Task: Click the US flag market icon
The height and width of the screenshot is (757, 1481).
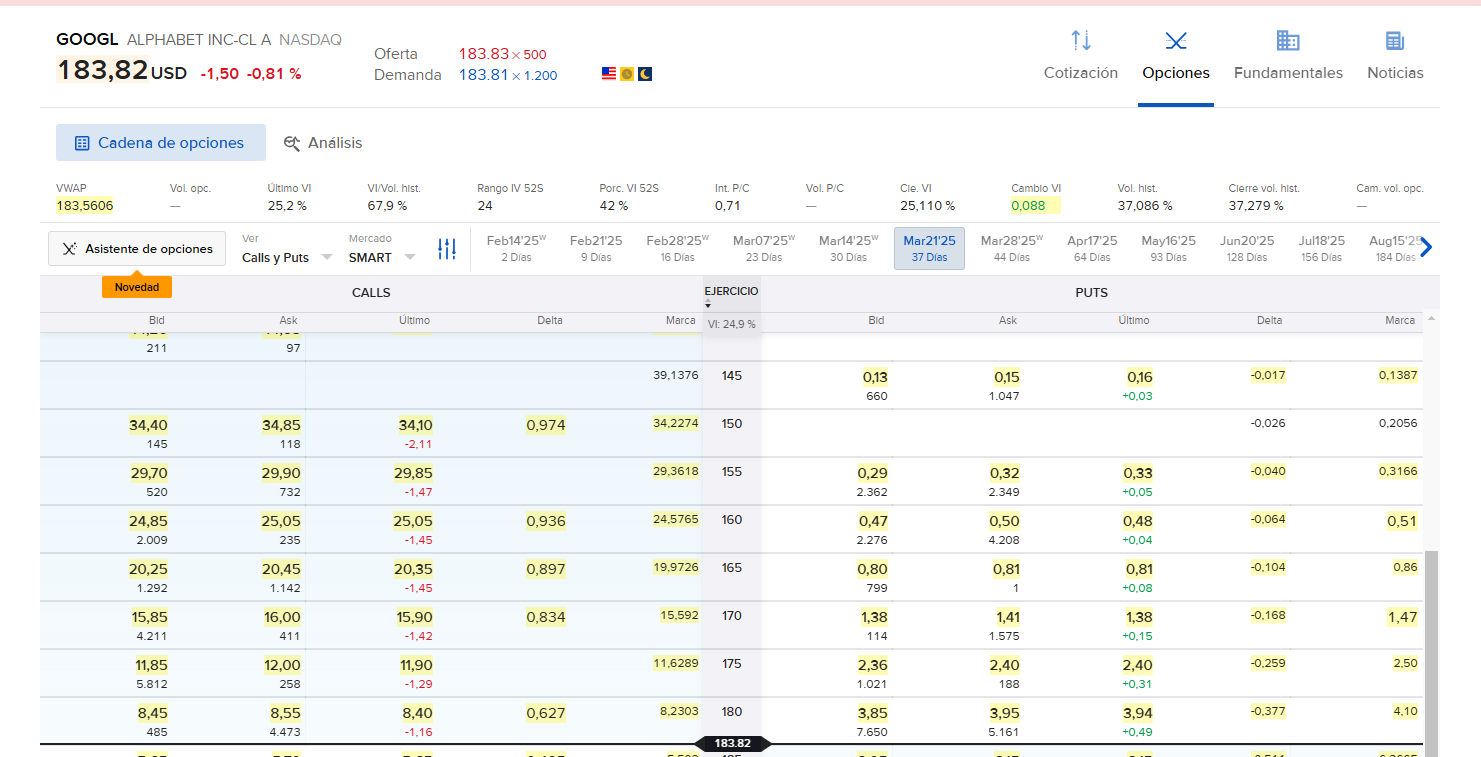Action: (608, 74)
